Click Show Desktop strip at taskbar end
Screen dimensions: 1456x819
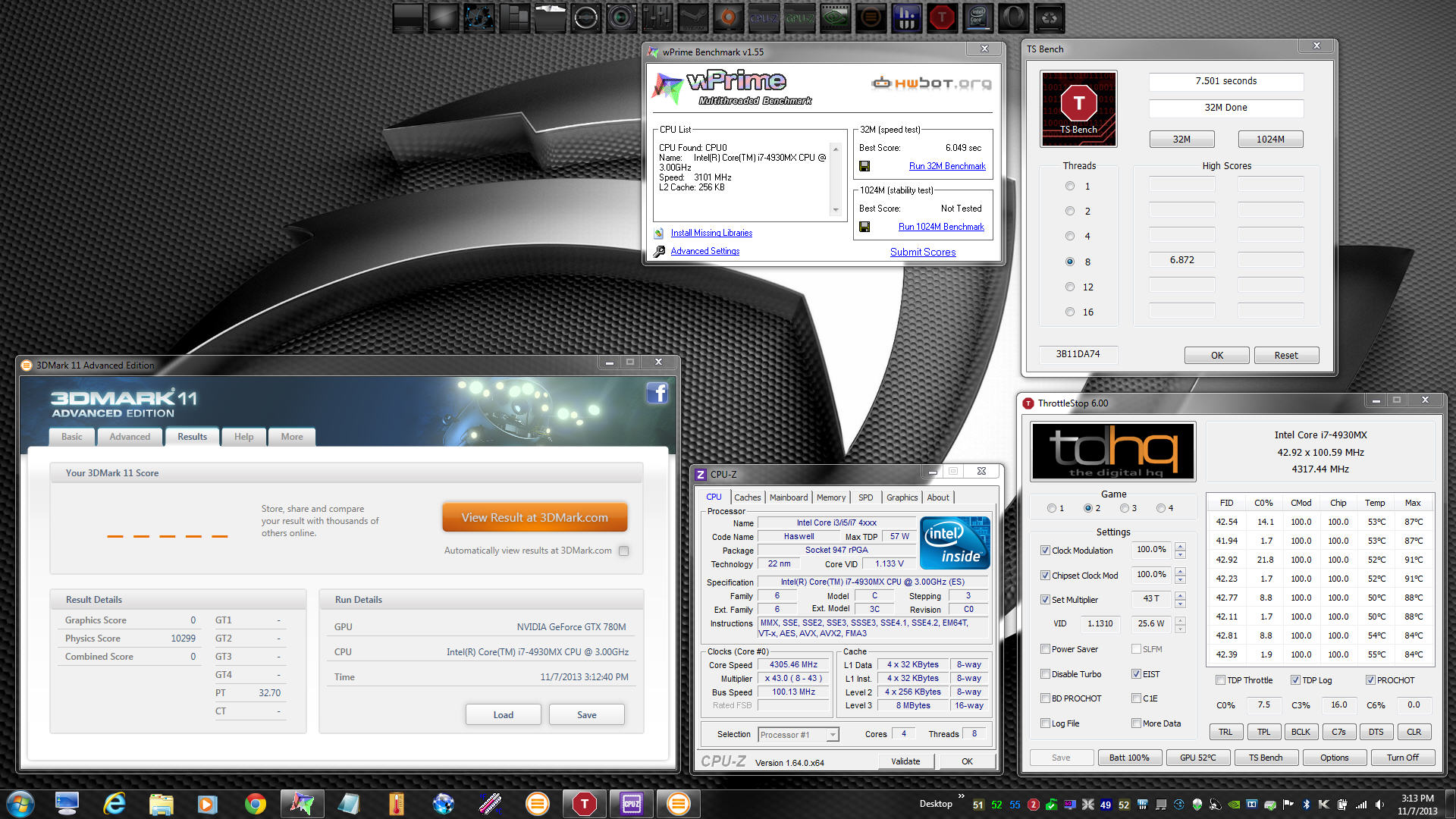1450,804
